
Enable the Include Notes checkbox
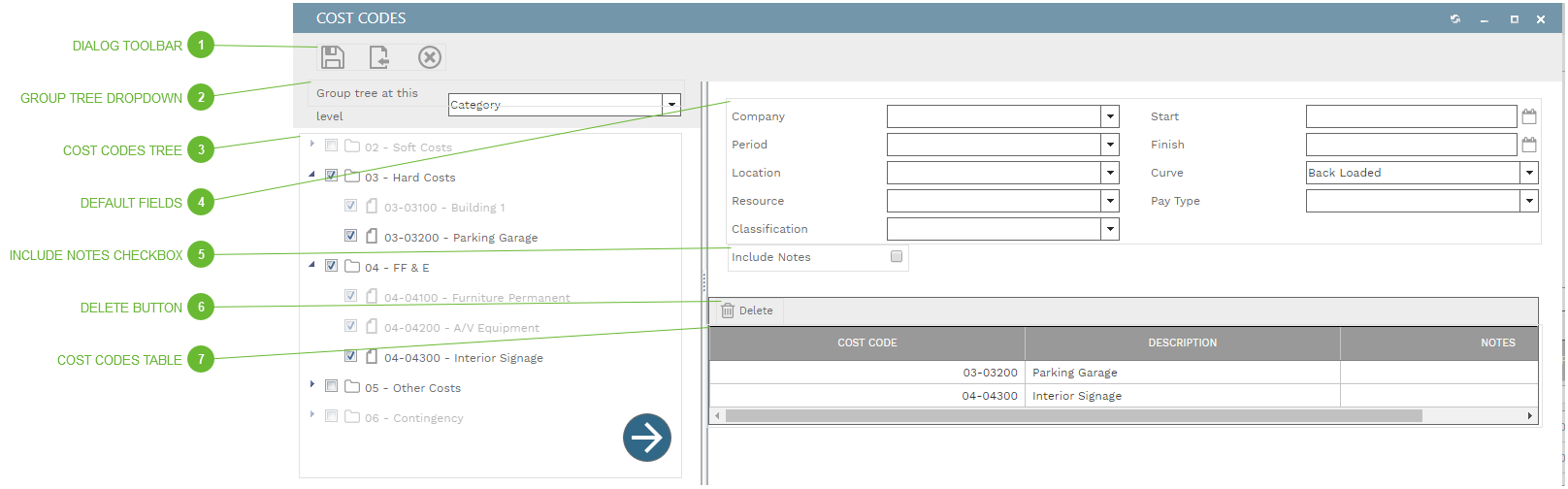pyautogui.click(x=897, y=257)
